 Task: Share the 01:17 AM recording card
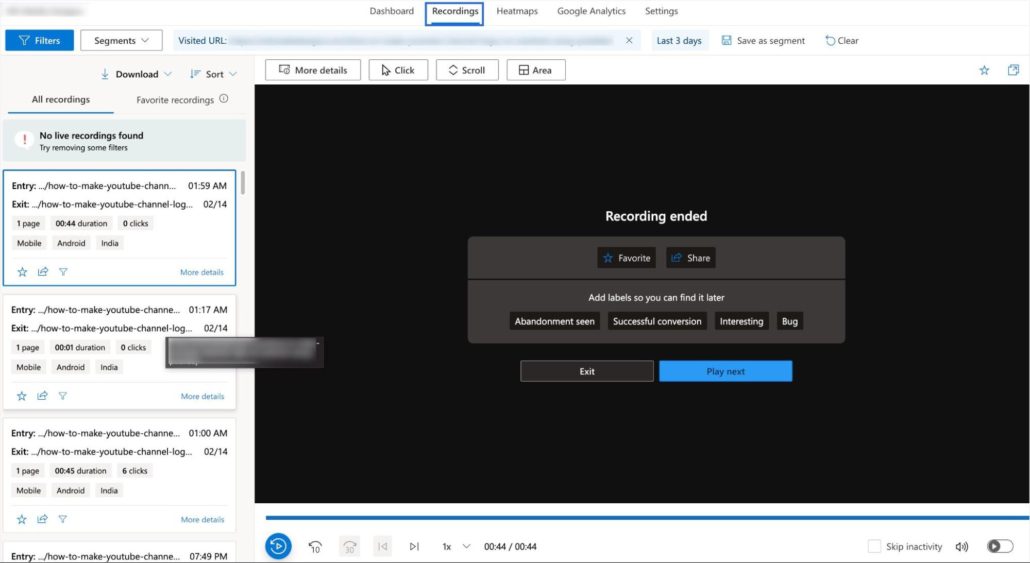click(x=42, y=396)
